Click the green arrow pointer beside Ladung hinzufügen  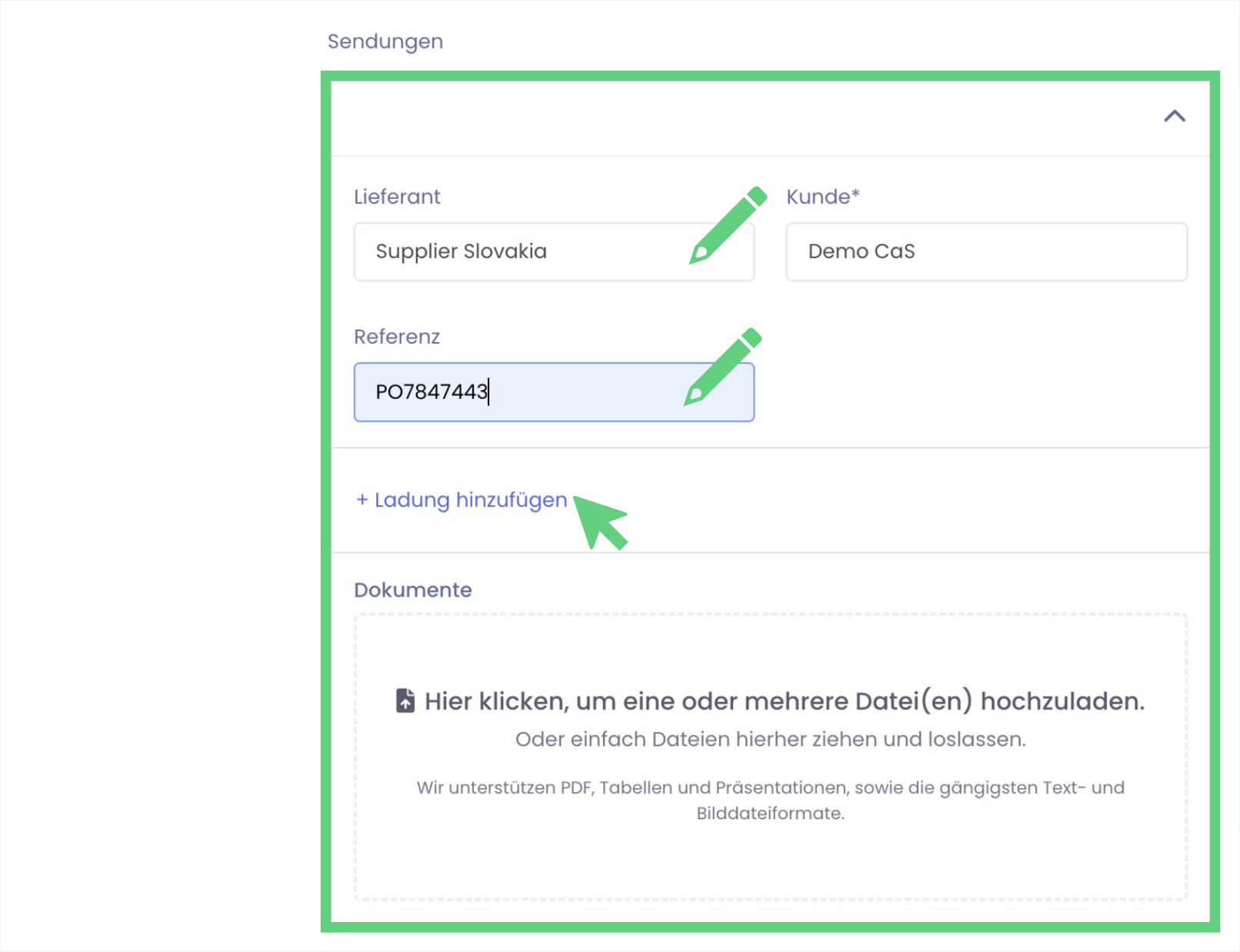click(601, 521)
